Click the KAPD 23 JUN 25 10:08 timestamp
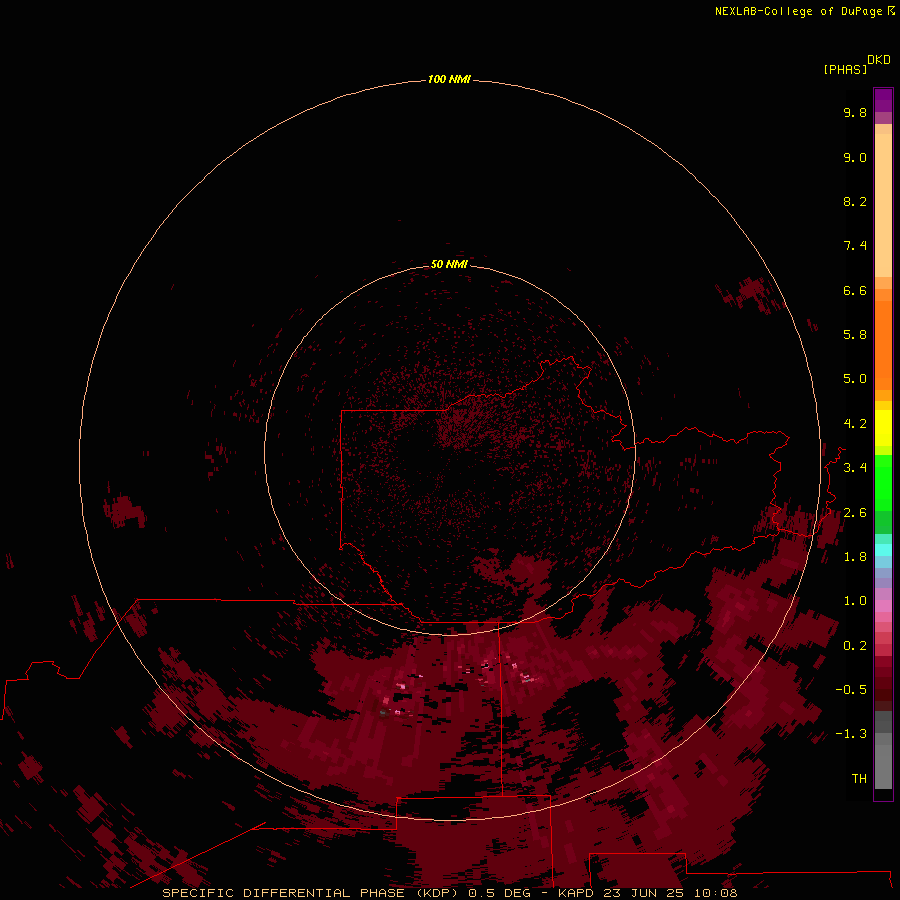The height and width of the screenshot is (900, 900). coord(647,893)
